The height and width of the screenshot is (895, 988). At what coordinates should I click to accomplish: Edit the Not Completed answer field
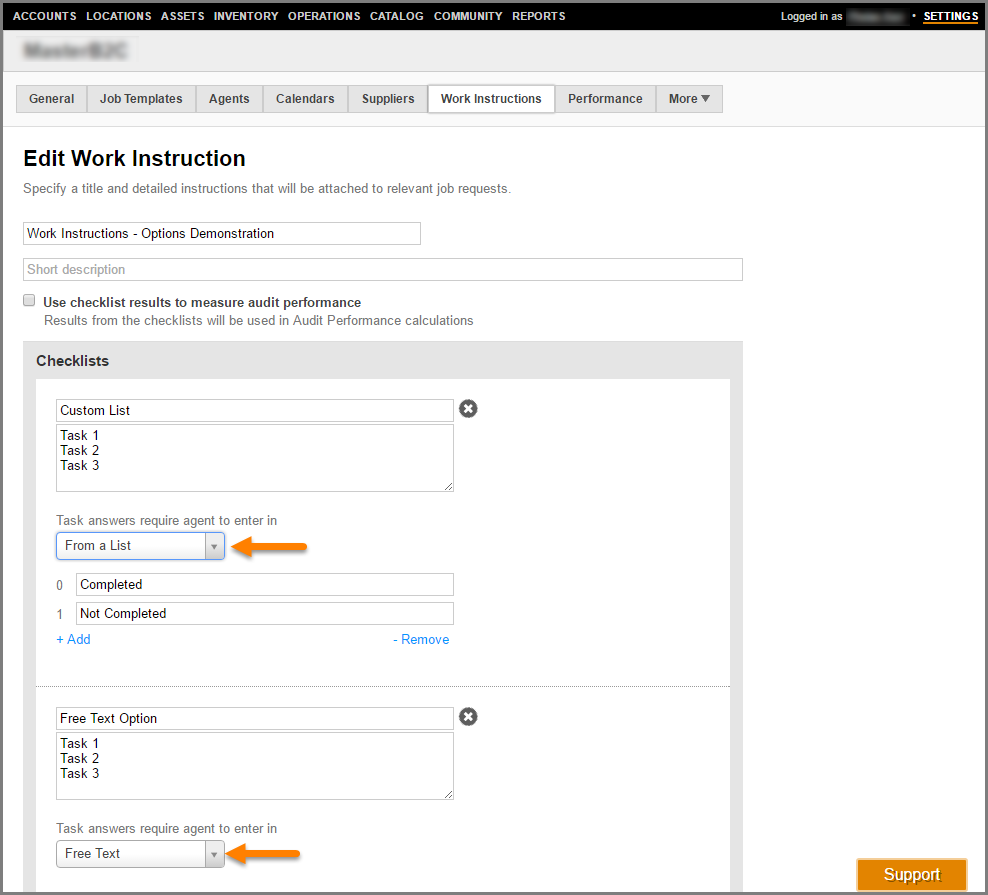(x=264, y=614)
